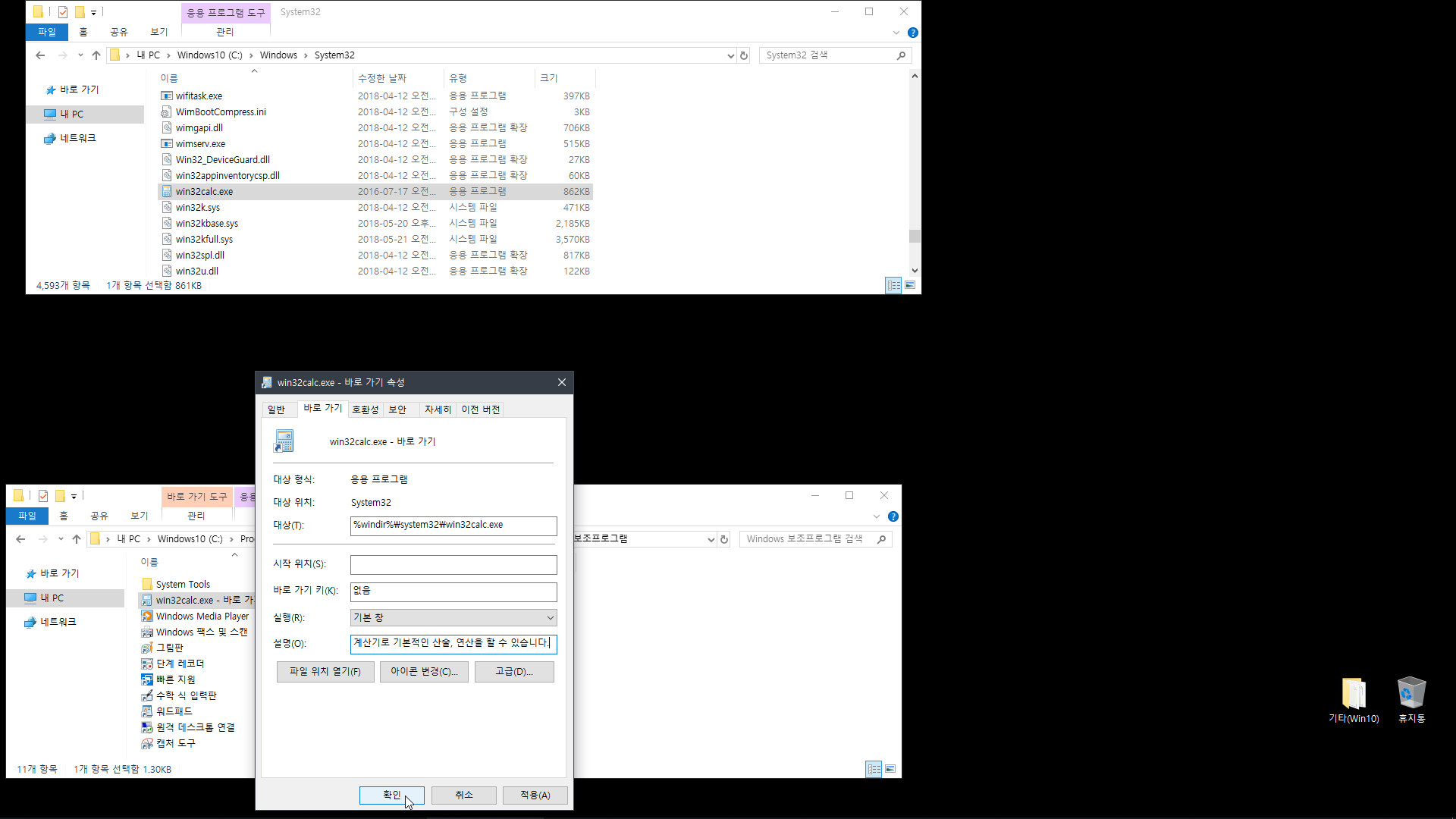Open file location with 파일 위치 열기(F)
The image size is (1456, 819).
(325, 672)
